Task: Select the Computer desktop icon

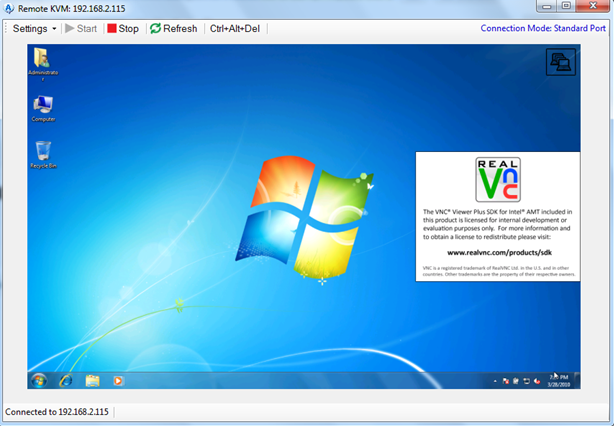Action: pyautogui.click(x=43, y=109)
